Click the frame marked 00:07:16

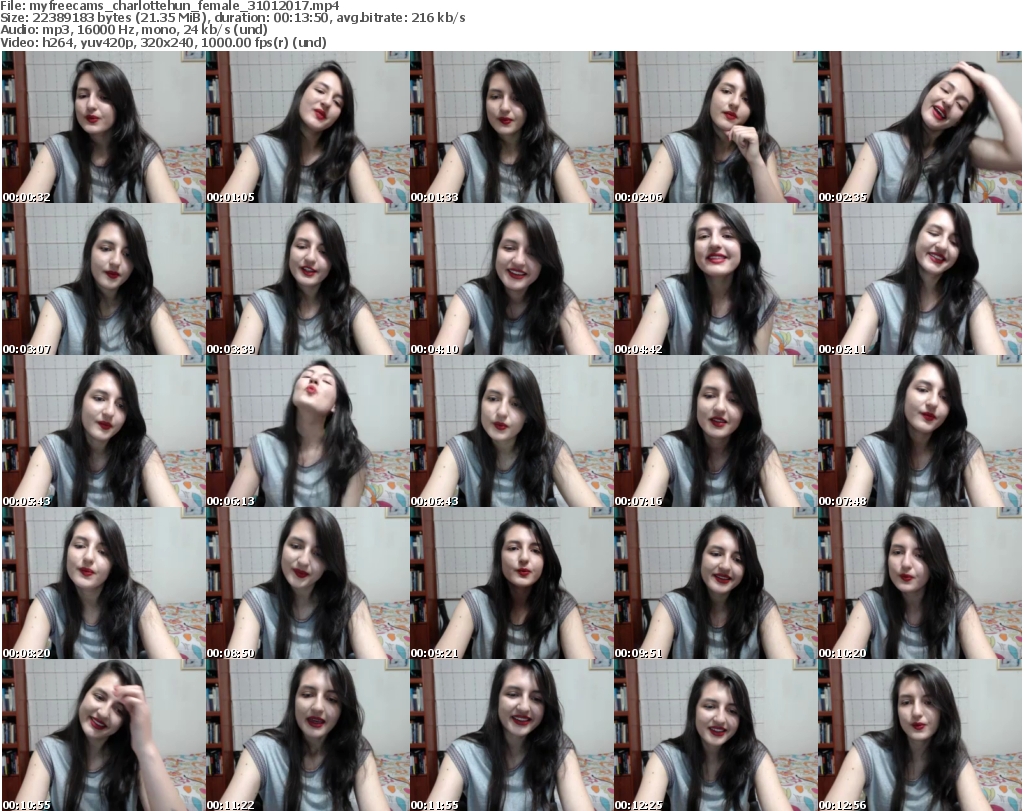(x=714, y=431)
